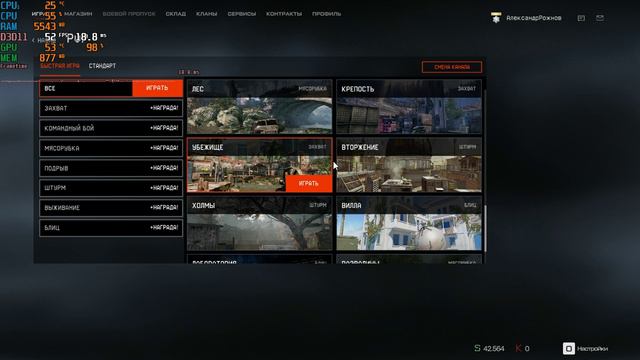Screen dimensions: 640x360
Task: Click the Захват tag on Крепость card
Action: click(467, 89)
